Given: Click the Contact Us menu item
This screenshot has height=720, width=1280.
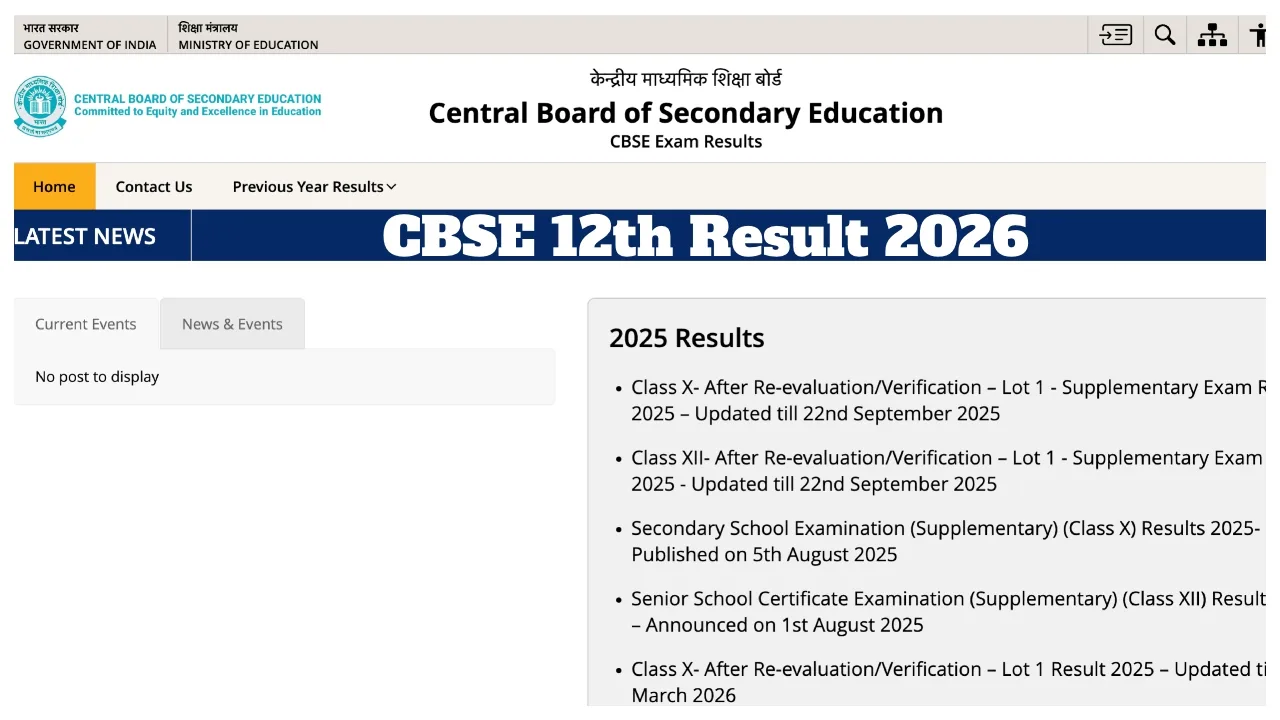Looking at the screenshot, I should [153, 186].
